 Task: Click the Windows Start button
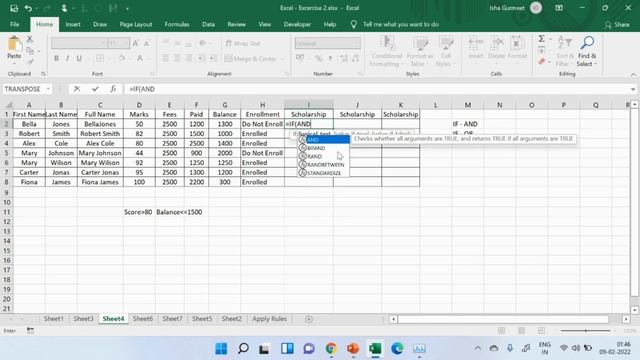(221, 349)
